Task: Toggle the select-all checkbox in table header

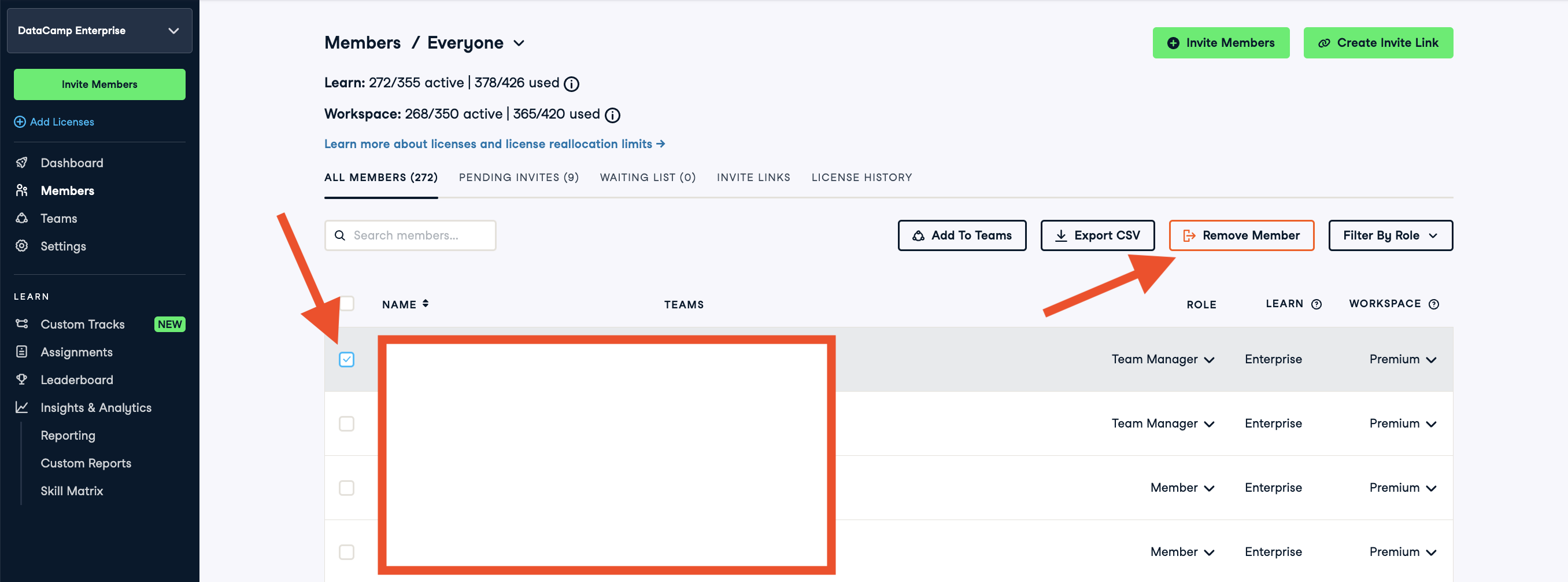Action: click(347, 303)
